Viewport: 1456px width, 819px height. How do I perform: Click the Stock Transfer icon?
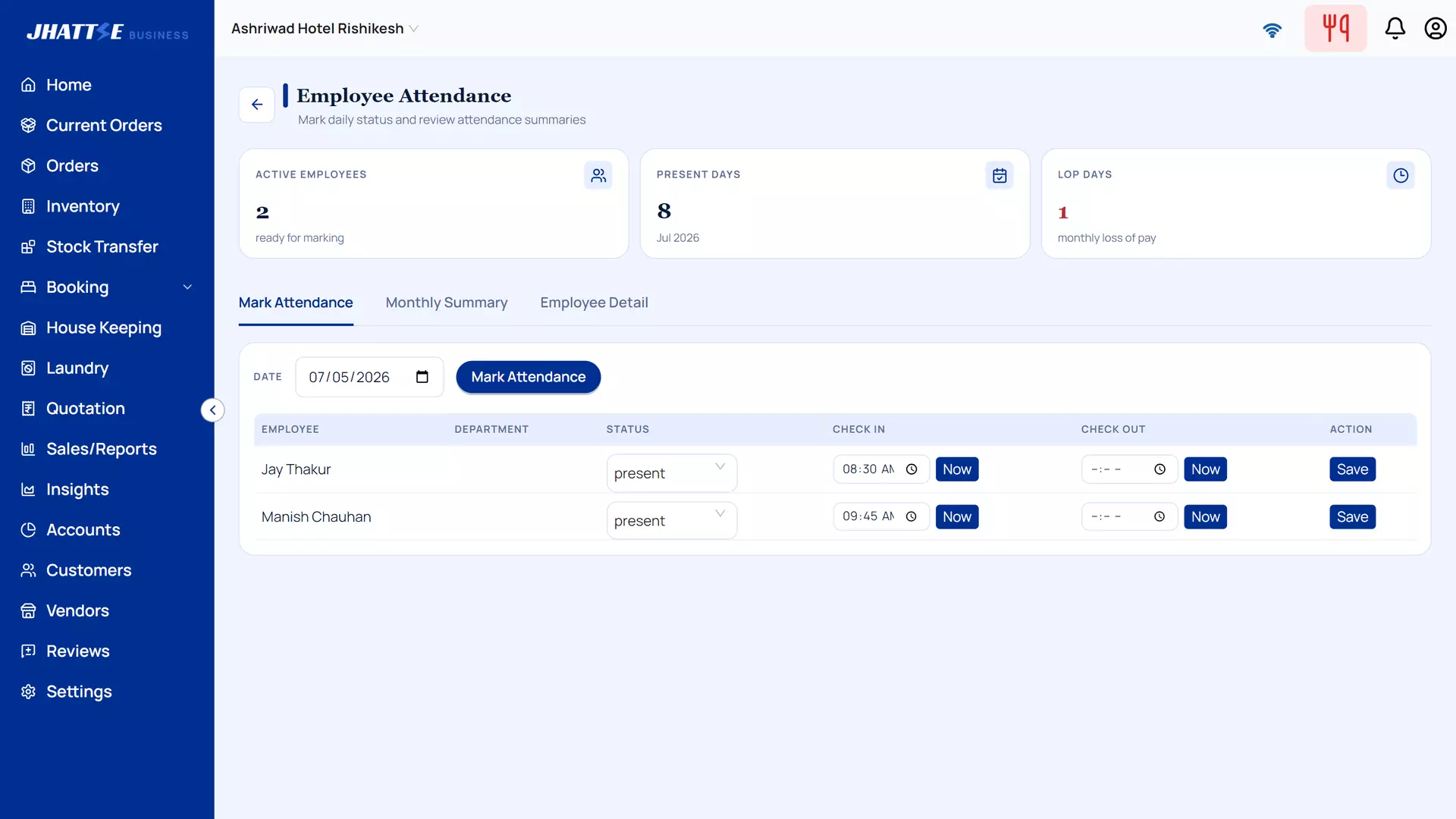point(28,246)
